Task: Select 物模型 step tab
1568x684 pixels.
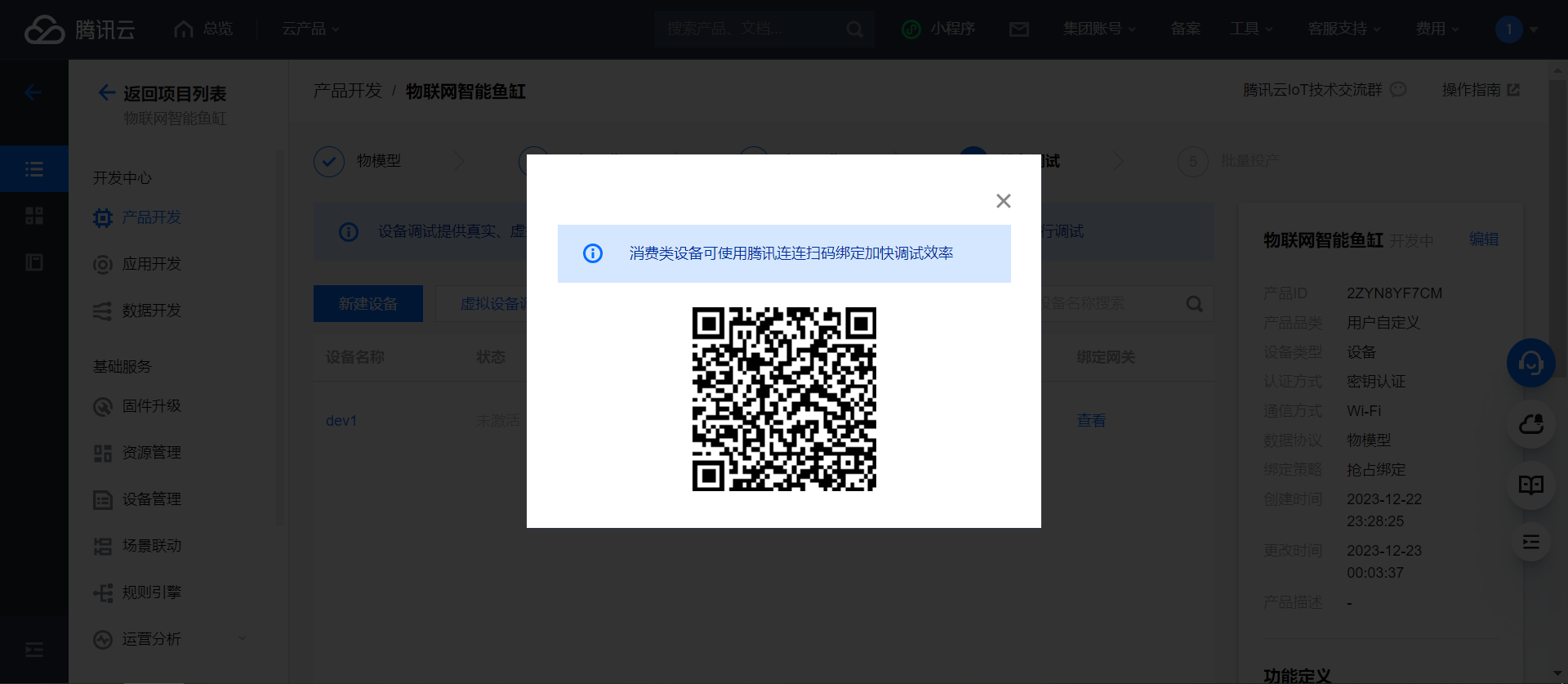Action: (358, 161)
